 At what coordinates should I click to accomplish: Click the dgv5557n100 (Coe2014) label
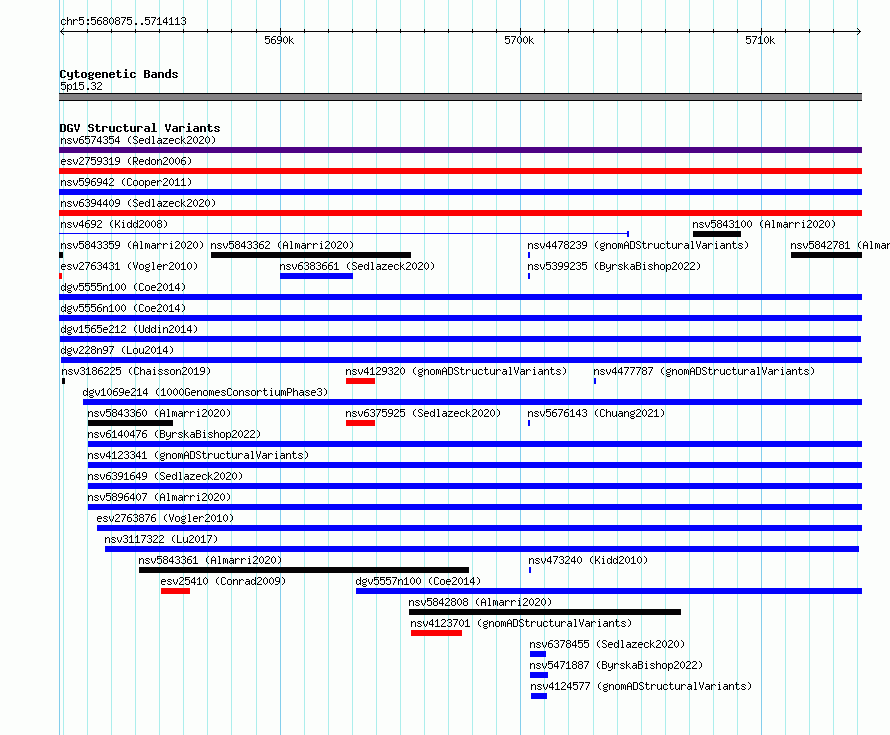(x=418, y=581)
